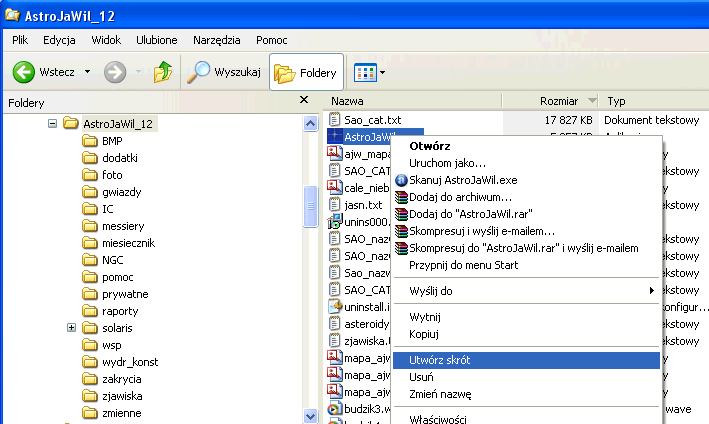Click the folder tree scrollbar thumb
The width and height of the screenshot is (709, 424).
point(311,206)
